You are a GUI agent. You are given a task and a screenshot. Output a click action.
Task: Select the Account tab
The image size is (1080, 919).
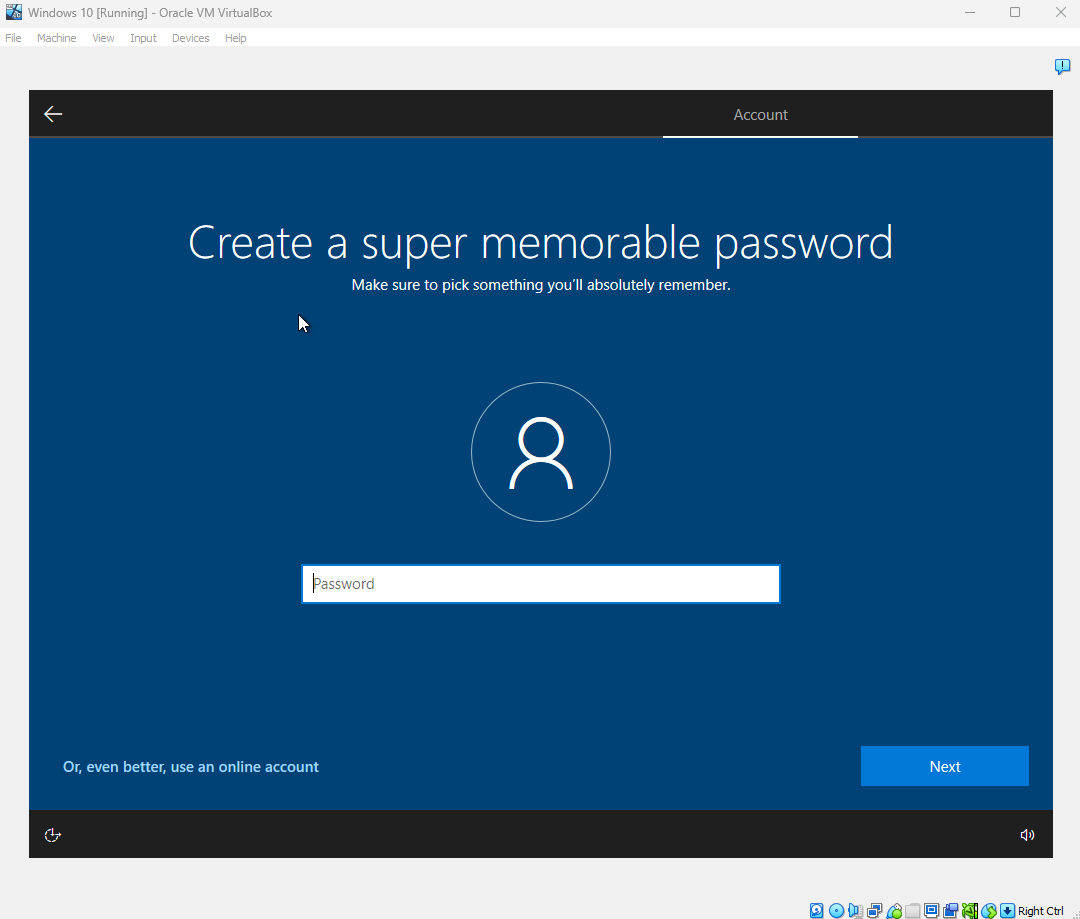point(760,115)
